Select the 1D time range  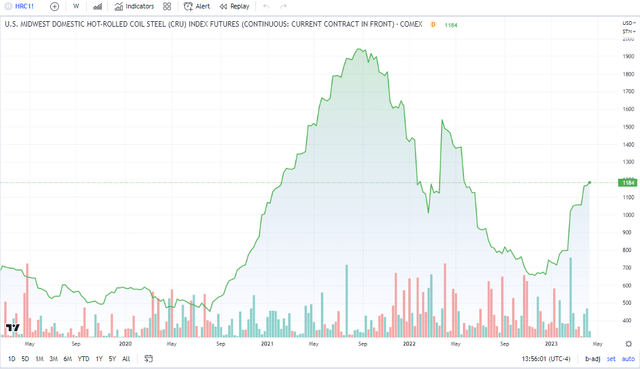[11, 359]
